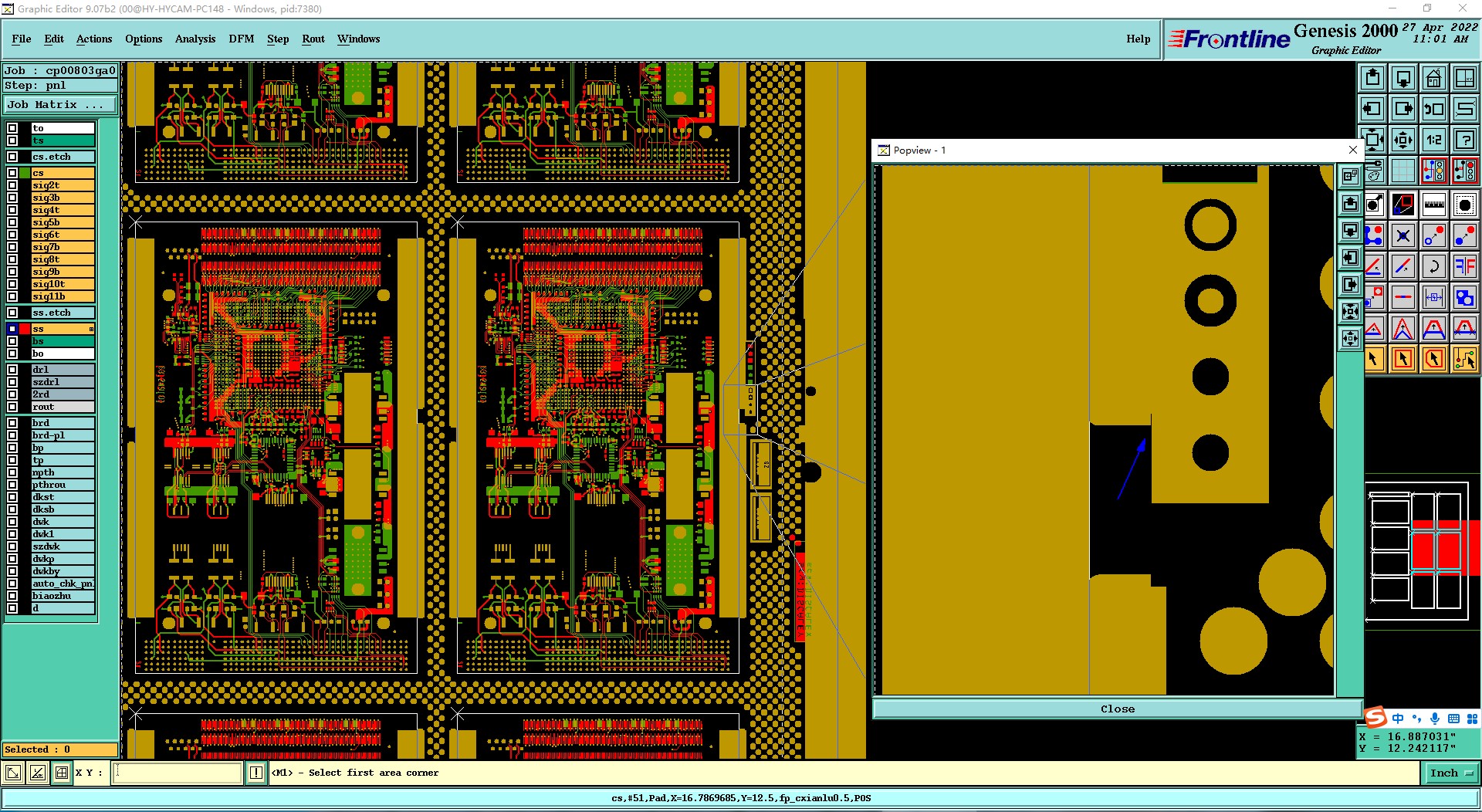This screenshot has width=1482, height=812.
Task: Click the pan left view icon
Action: (1373, 109)
